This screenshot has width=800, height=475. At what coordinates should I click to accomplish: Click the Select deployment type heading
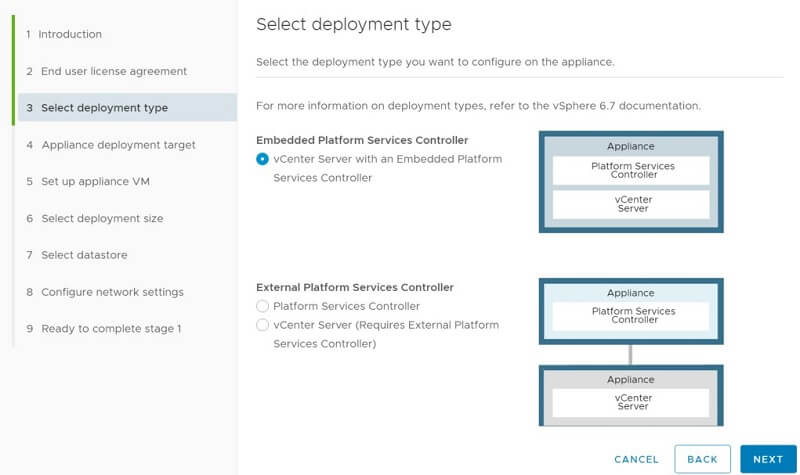click(354, 24)
